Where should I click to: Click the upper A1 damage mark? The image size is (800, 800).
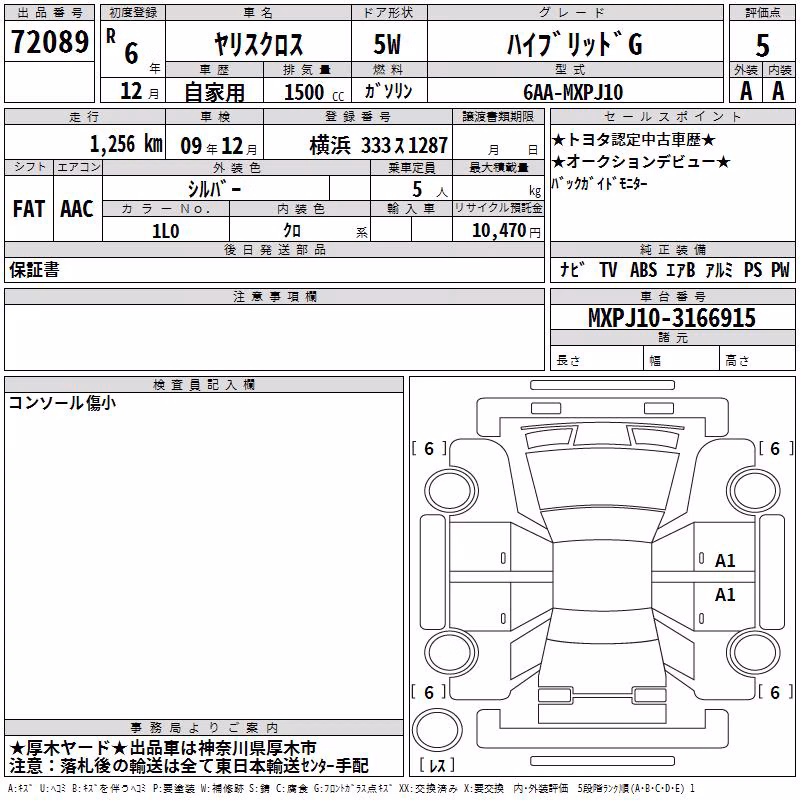pos(725,561)
